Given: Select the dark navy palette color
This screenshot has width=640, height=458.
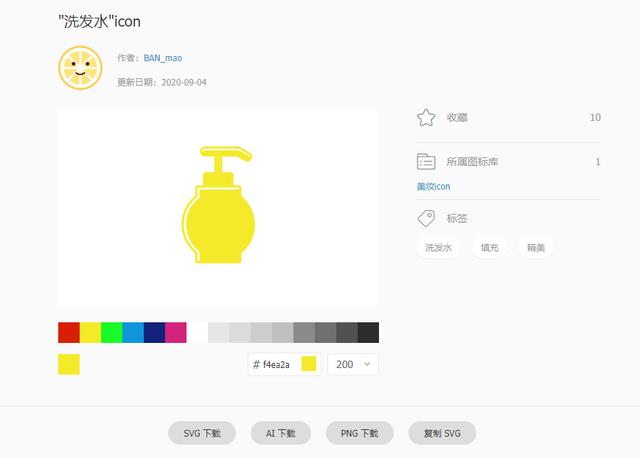Looking at the screenshot, I should click(x=154, y=332).
